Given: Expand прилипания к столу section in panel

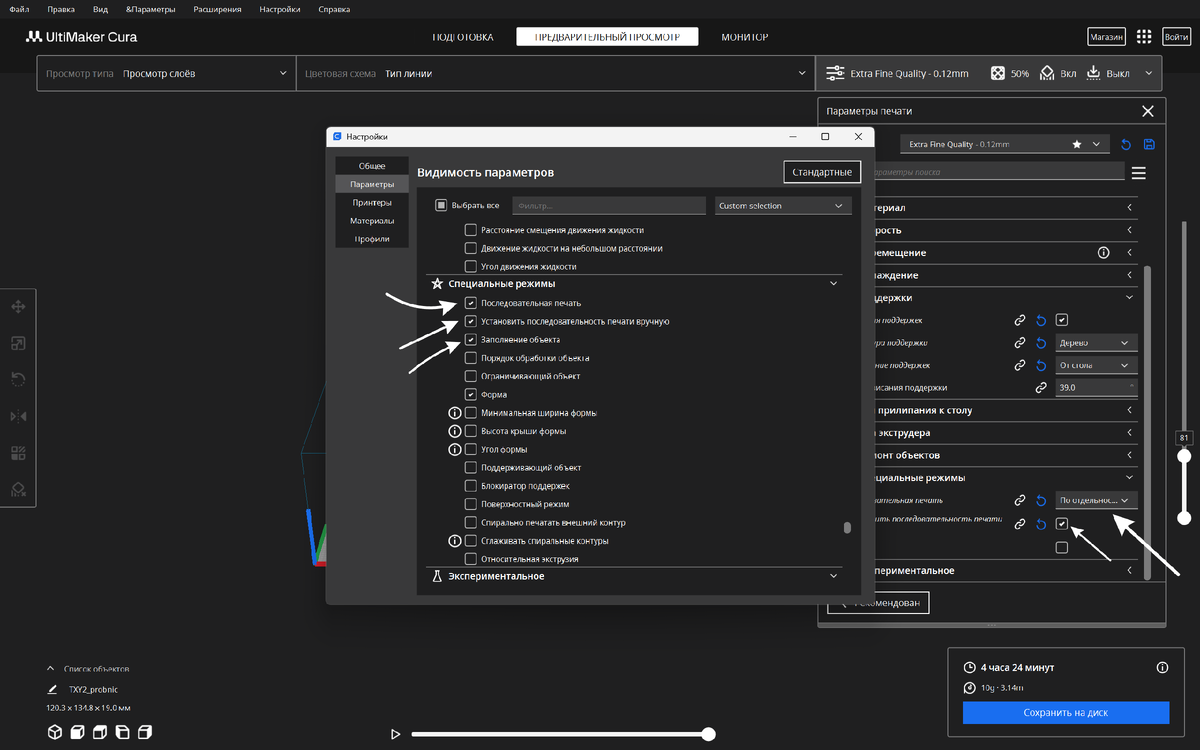Looking at the screenshot, I should (1130, 410).
